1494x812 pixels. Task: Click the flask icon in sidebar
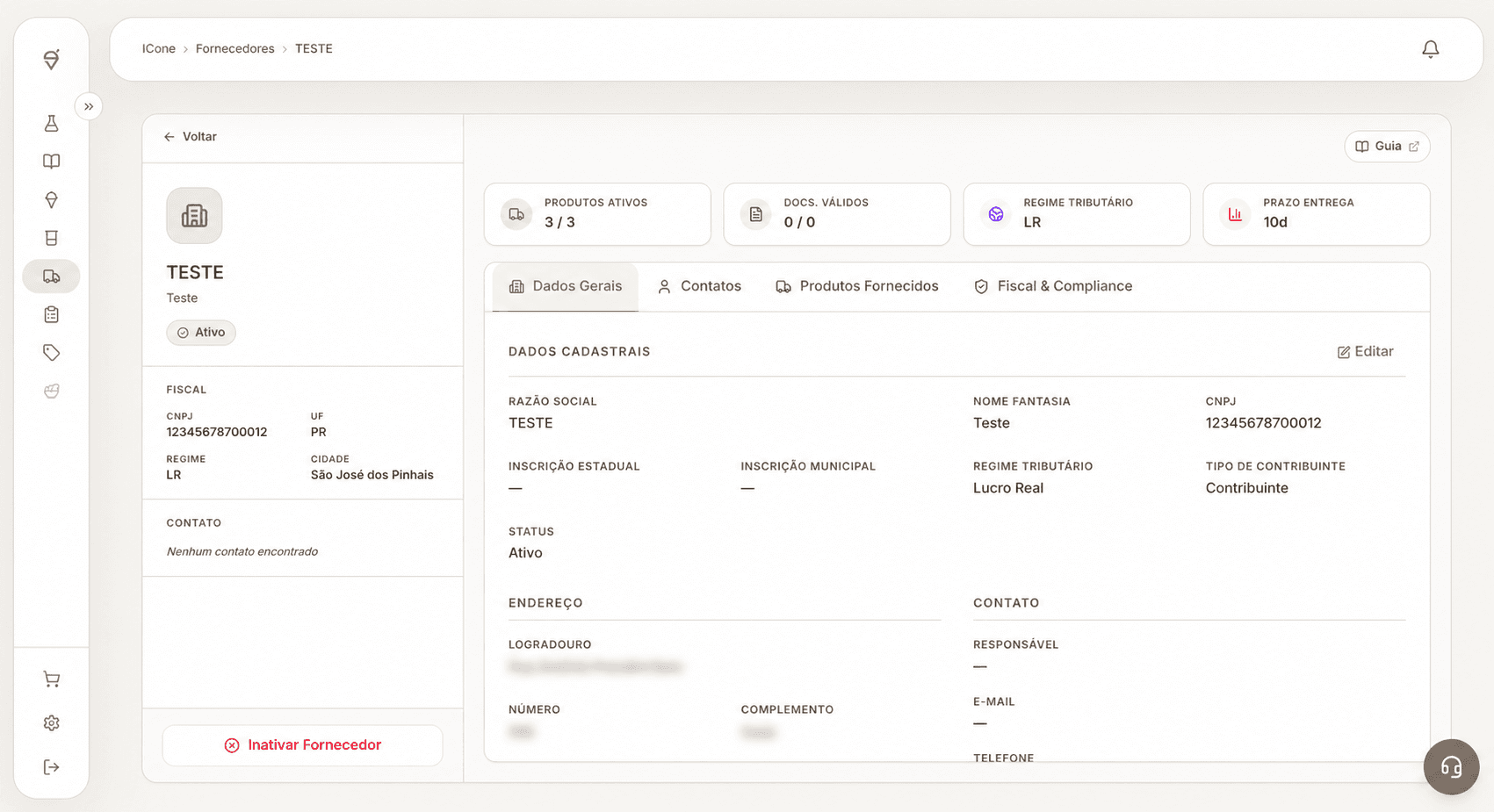pos(52,124)
